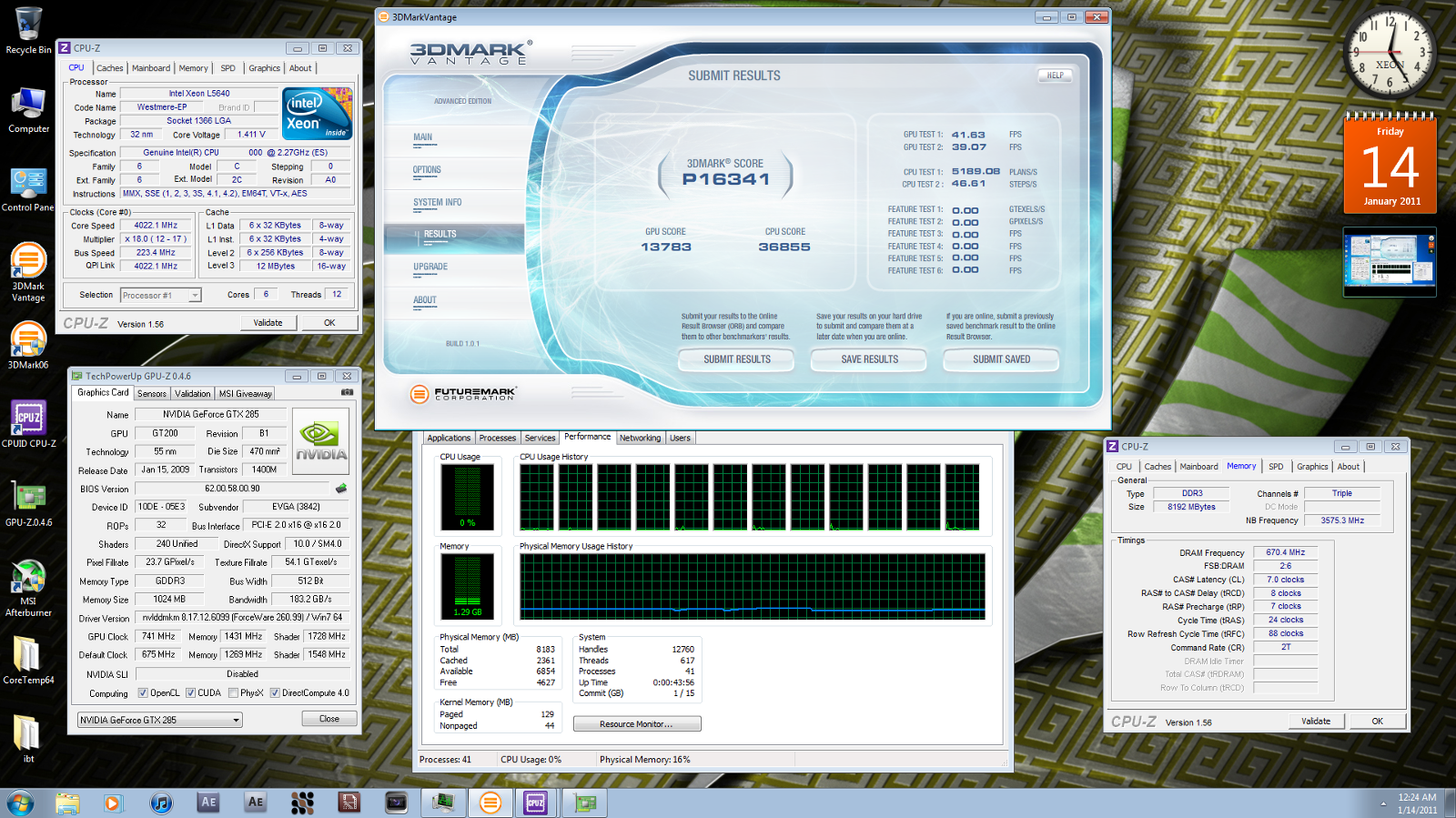Switch to Processes tab in Task Manager
Screen dimensions: 1456x818
point(498,439)
